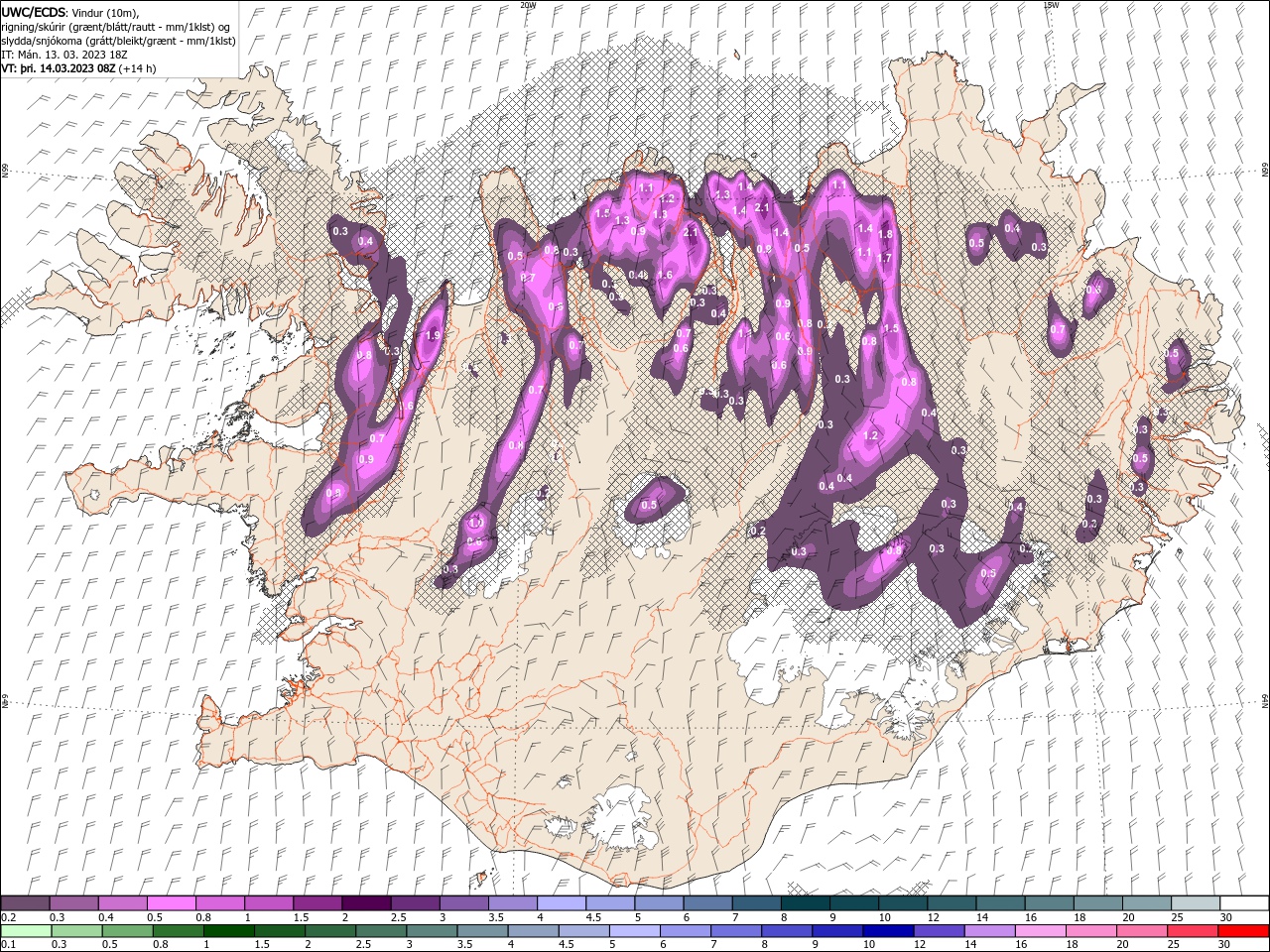Click the top-row dark purple swatch between 2 and 2.5

tap(366, 903)
